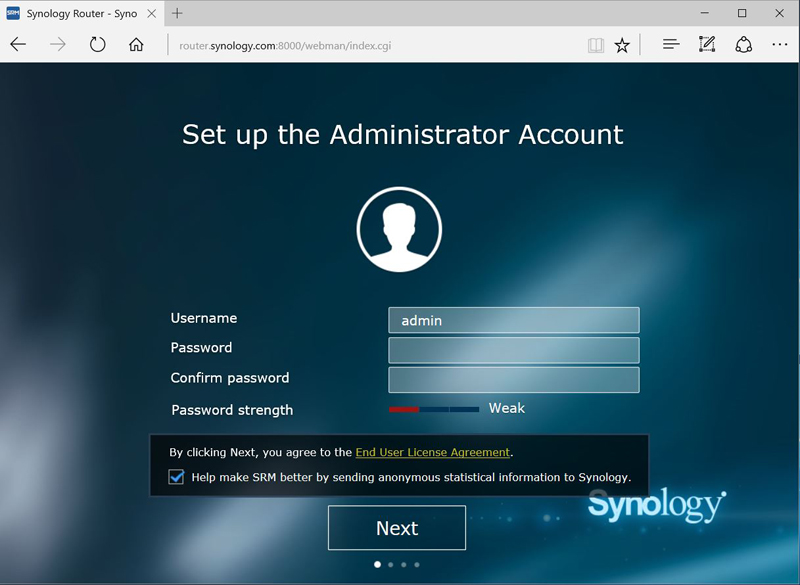Refresh the page with the reload icon

[97, 44]
